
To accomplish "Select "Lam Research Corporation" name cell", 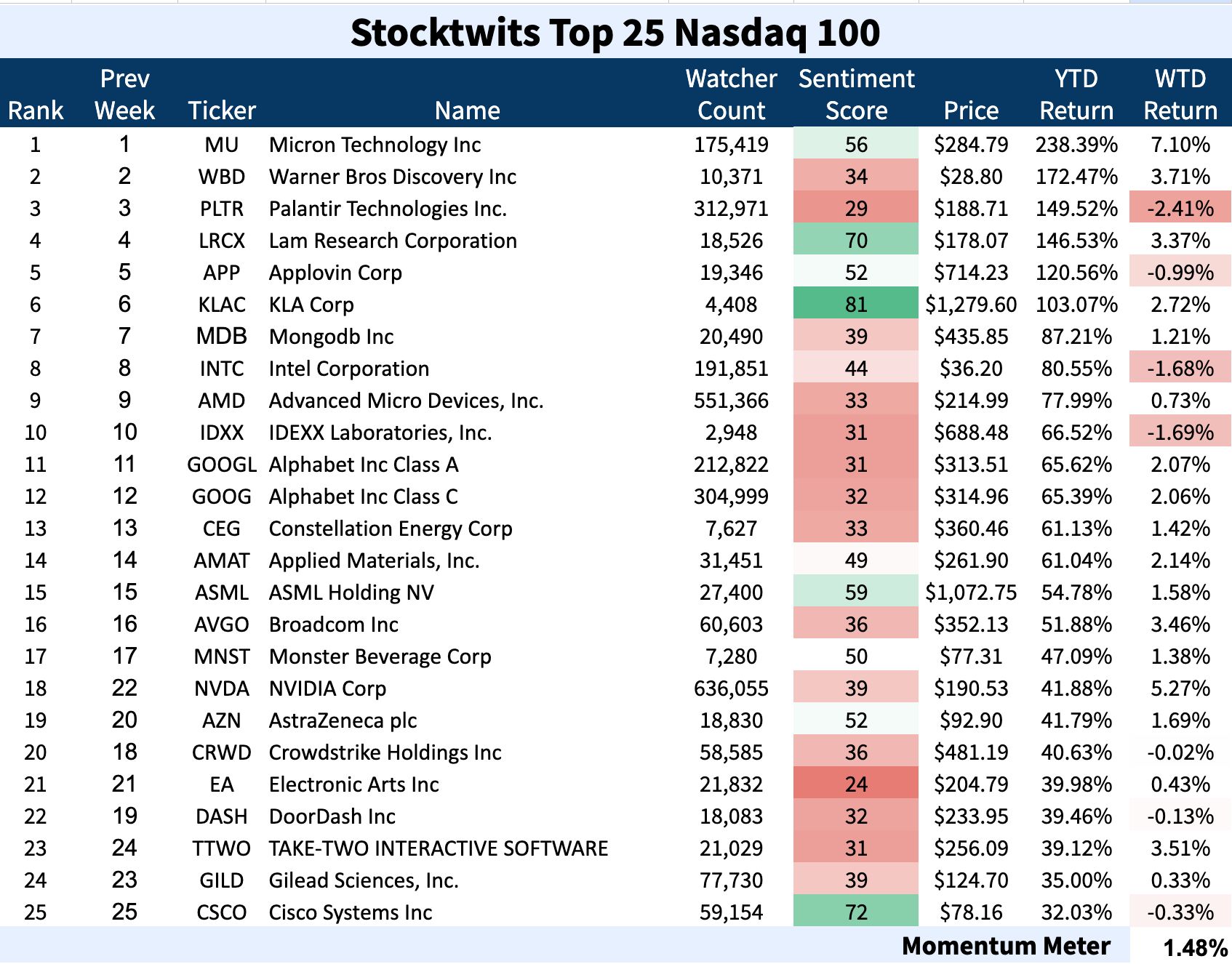I will 393,241.
